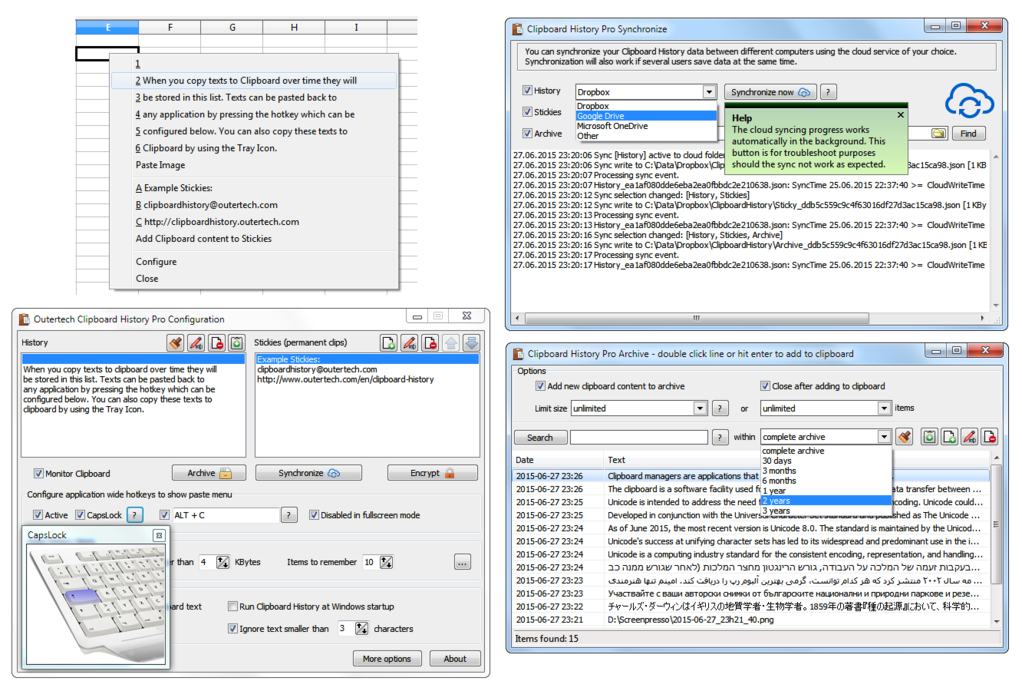Toggle the checkbox beside ALT + C

(x=165, y=515)
